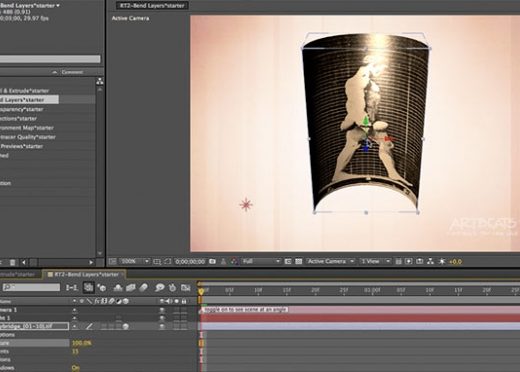Toggle pixel aspect ratio correction icon
Image resolution: width=520 pixels, height=372 pixels.
pos(398,262)
